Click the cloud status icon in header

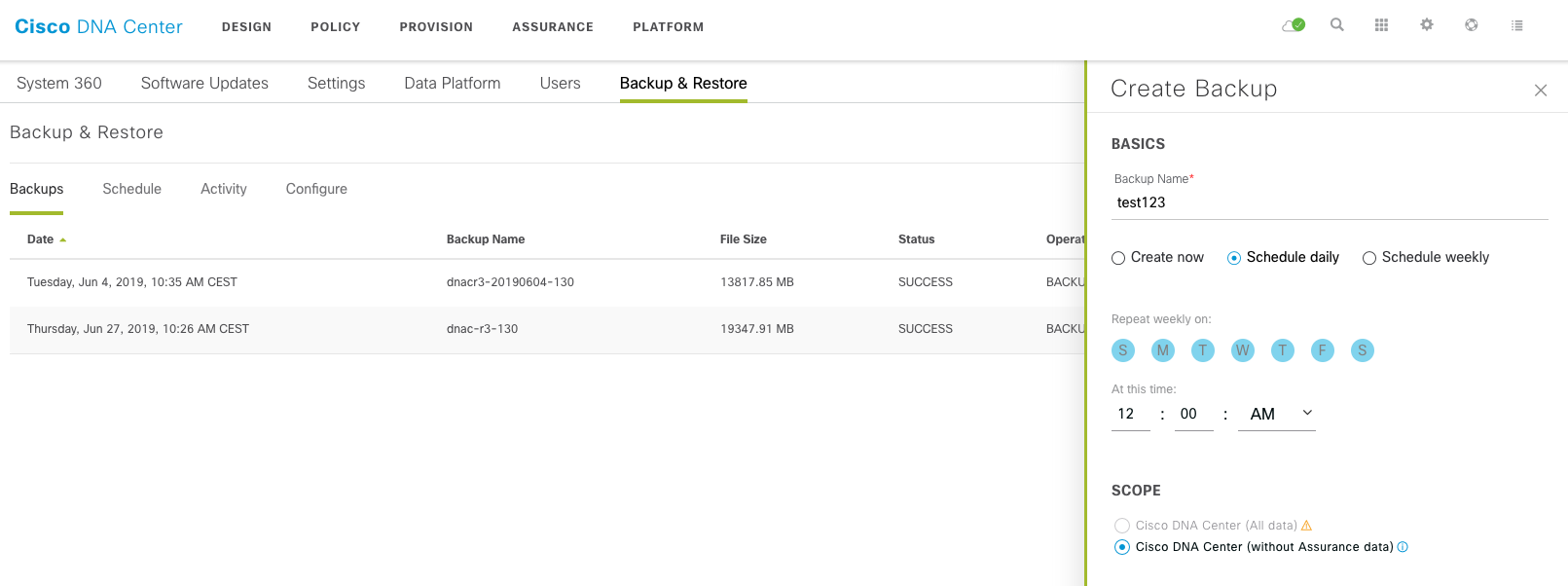[1294, 25]
